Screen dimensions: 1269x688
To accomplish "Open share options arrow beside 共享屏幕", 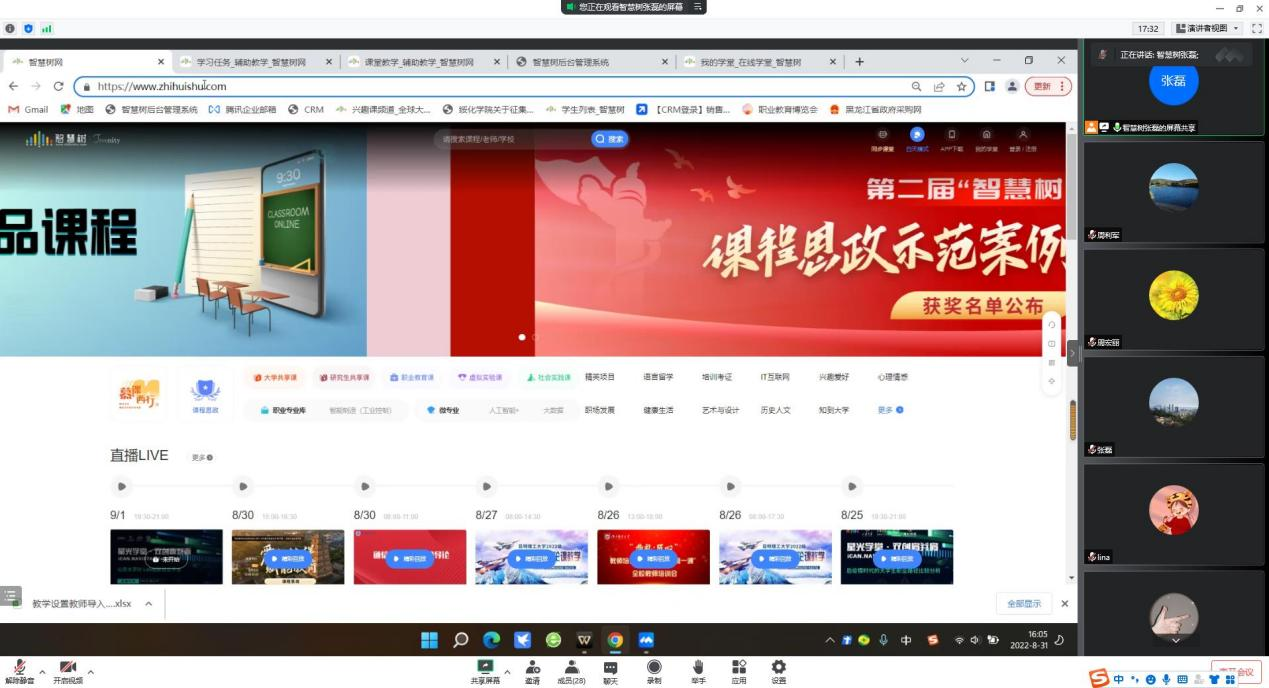I will (507, 671).
